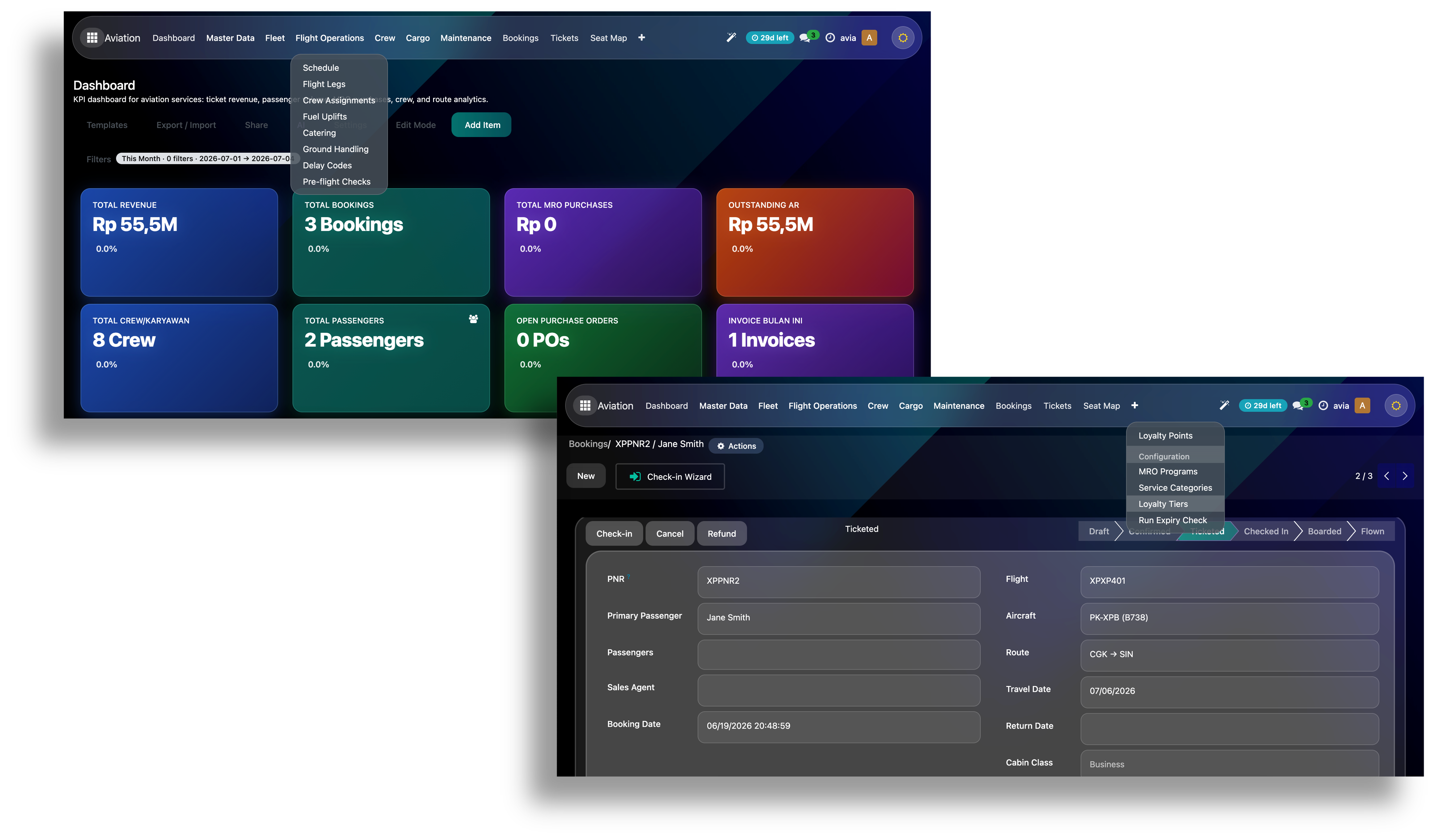Open chat messages icon in Dashboard window
This screenshot has width=1435, height=840.
pyautogui.click(x=805, y=38)
